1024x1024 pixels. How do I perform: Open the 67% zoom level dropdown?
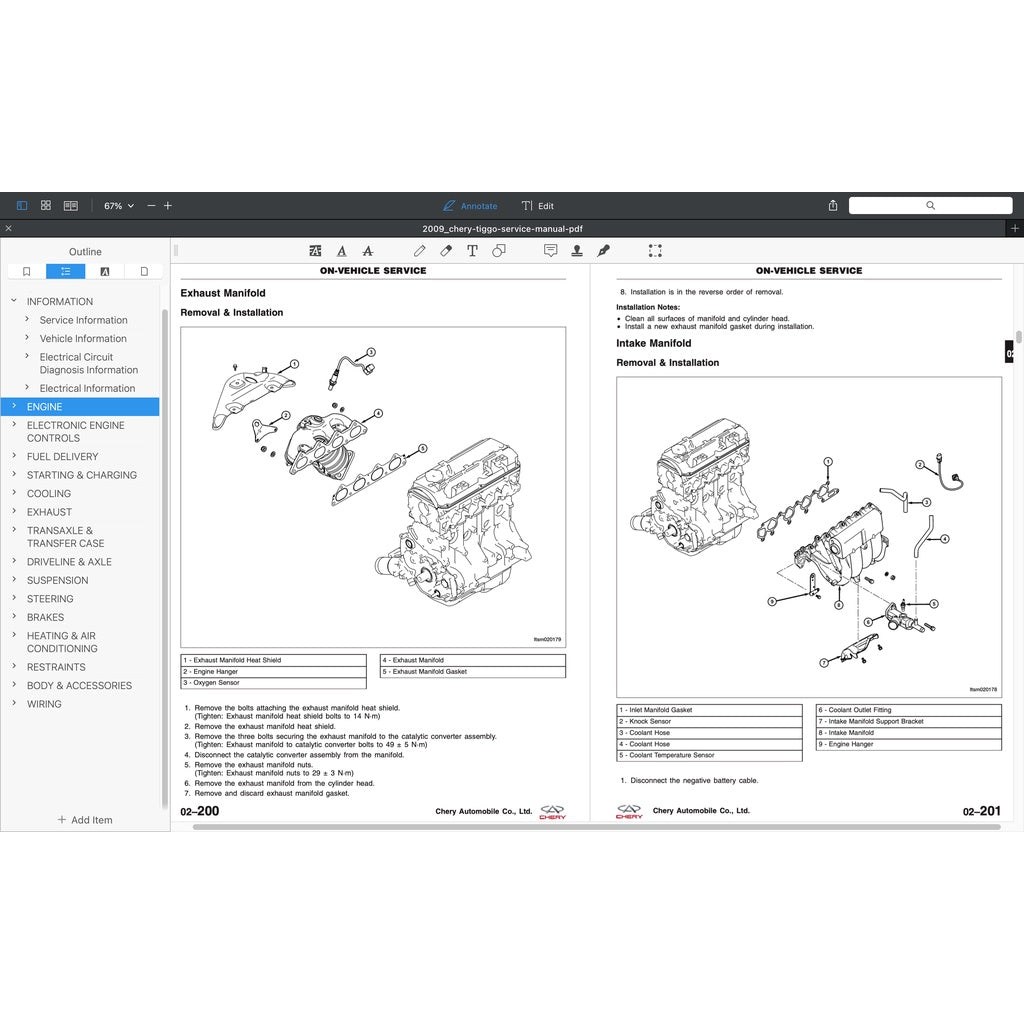click(117, 205)
